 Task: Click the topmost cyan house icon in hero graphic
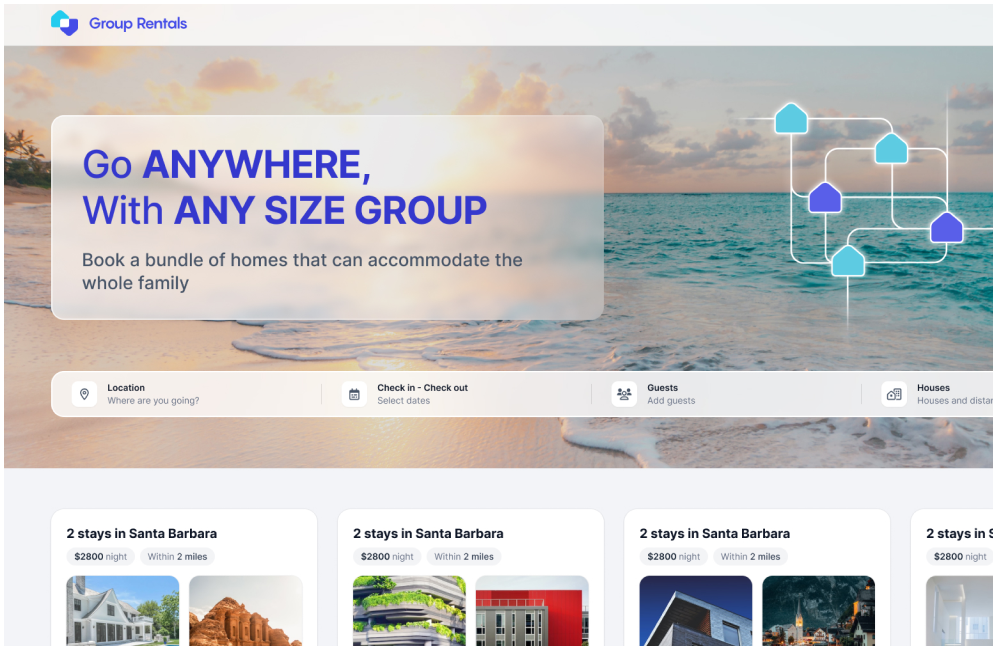point(791,118)
